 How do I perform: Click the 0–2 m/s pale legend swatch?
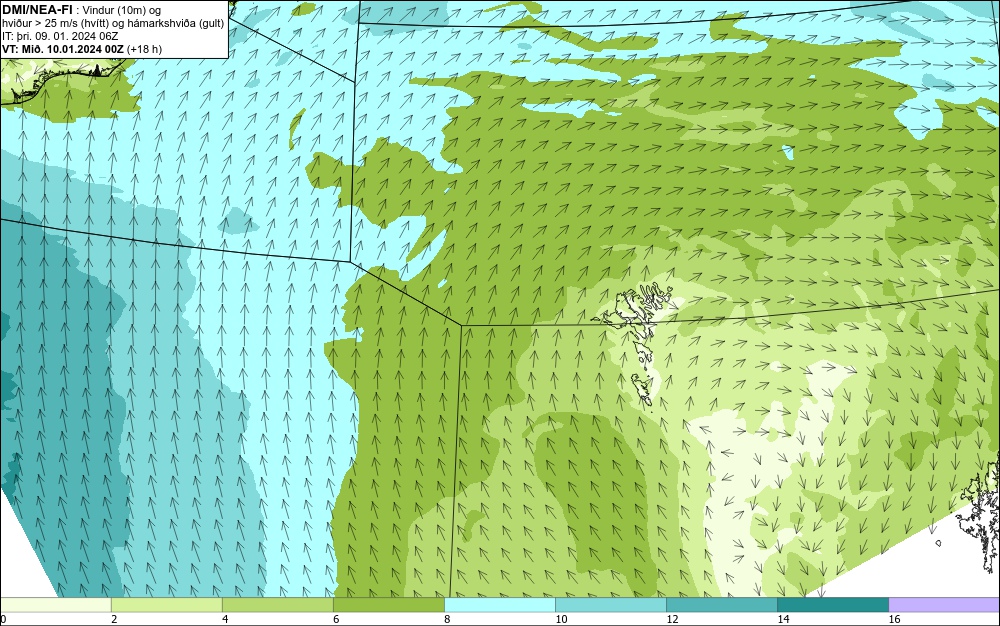click(x=55, y=604)
